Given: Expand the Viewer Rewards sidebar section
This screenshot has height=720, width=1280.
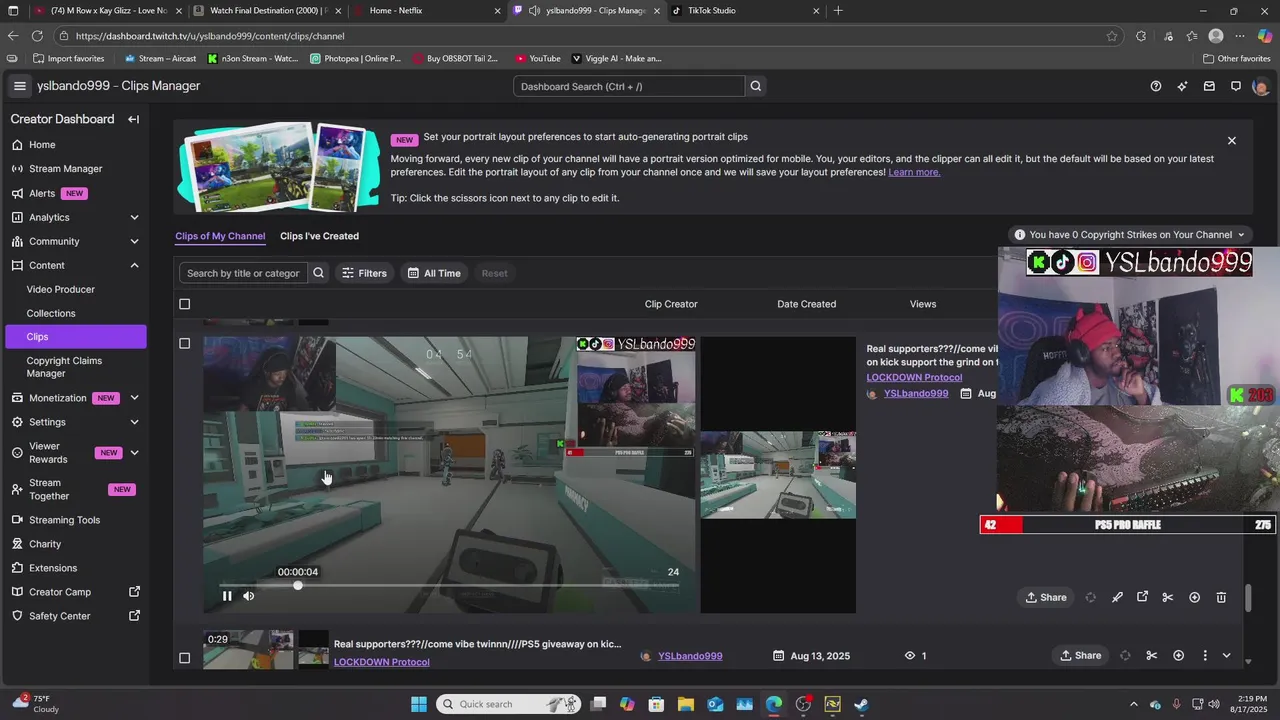Looking at the screenshot, I should point(134,452).
